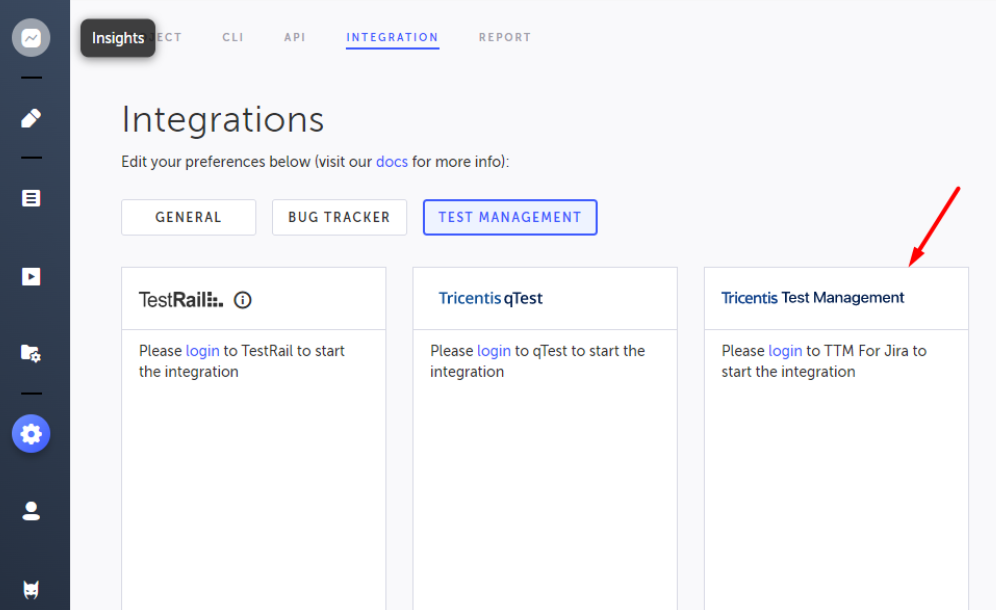The height and width of the screenshot is (610, 996).
Task: Open the REPORT tab
Action: 505,37
